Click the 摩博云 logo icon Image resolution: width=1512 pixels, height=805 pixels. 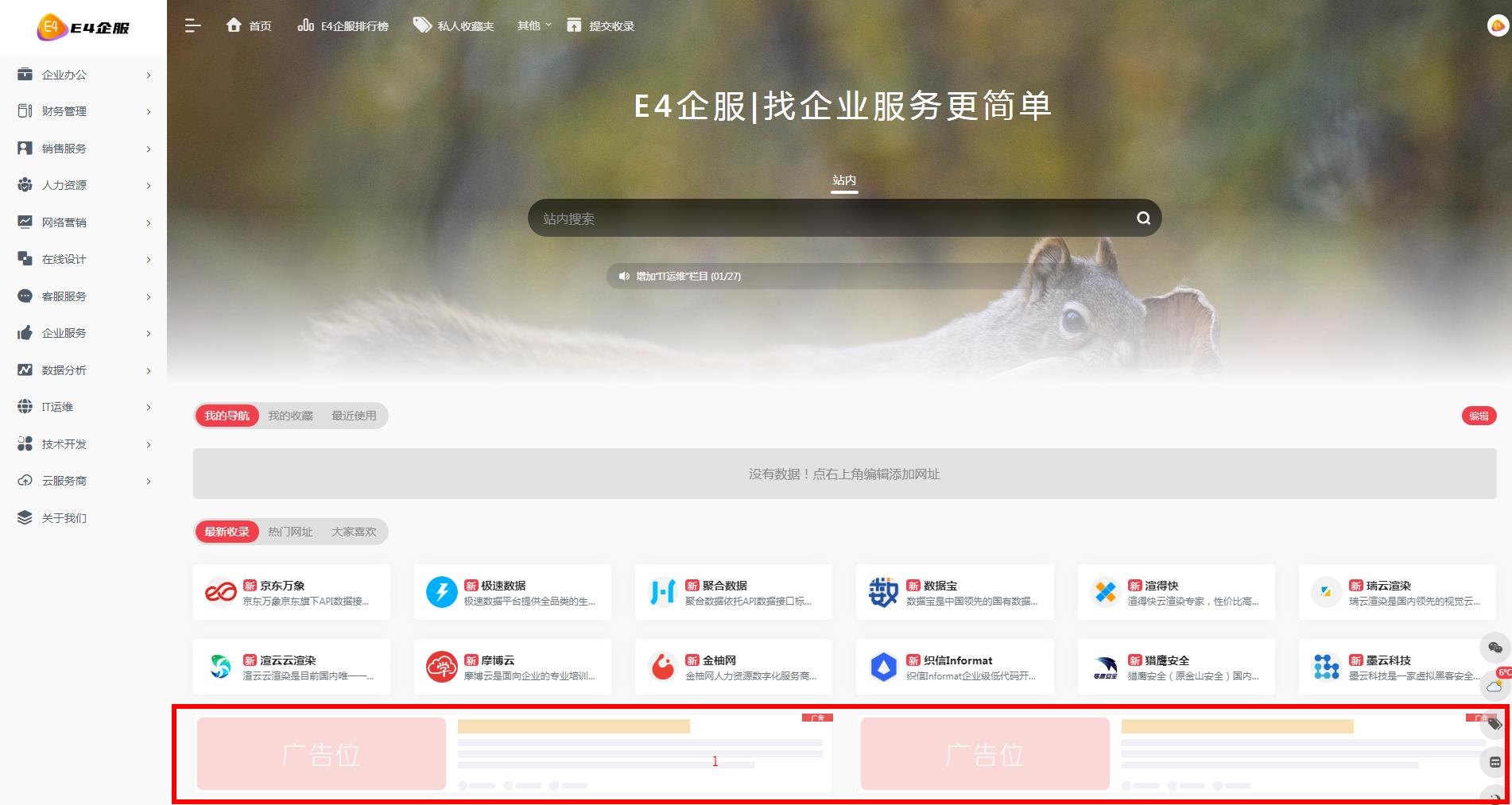pos(441,668)
